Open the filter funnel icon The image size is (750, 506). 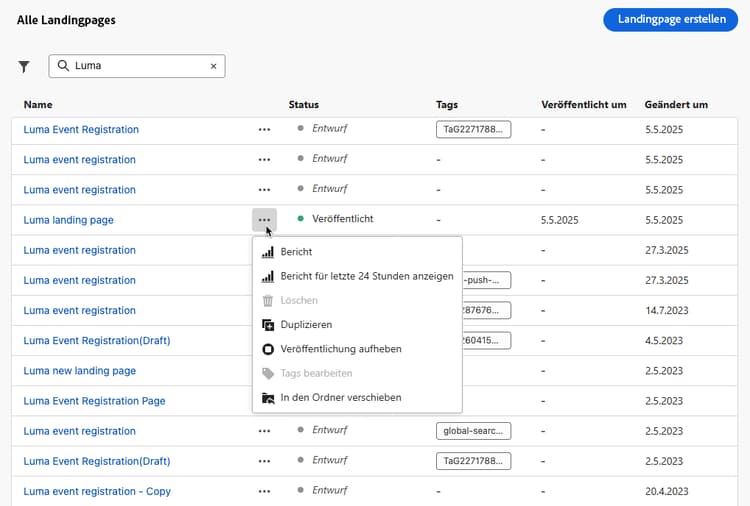tap(24, 67)
